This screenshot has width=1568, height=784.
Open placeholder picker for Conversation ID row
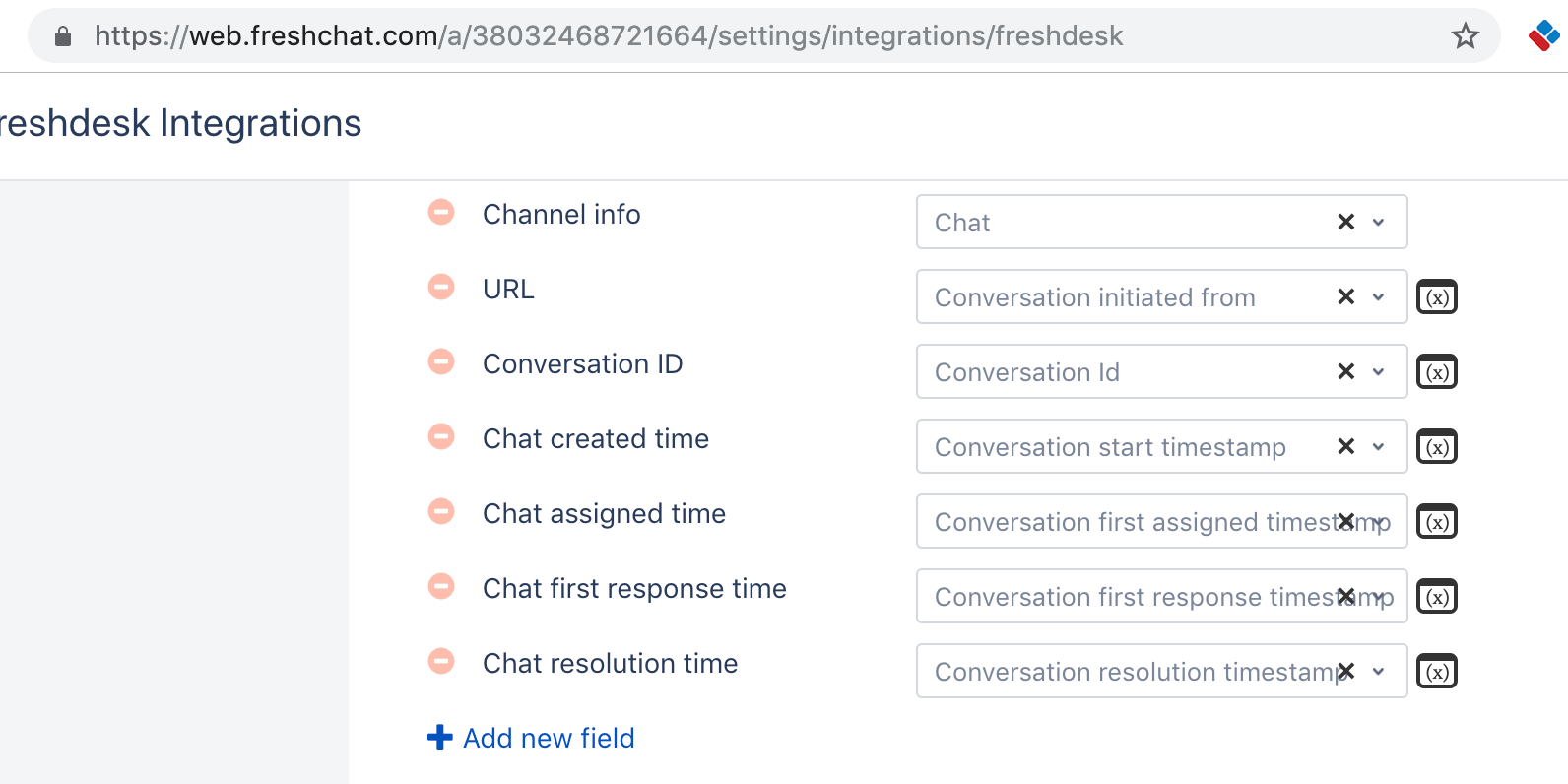tap(1437, 372)
